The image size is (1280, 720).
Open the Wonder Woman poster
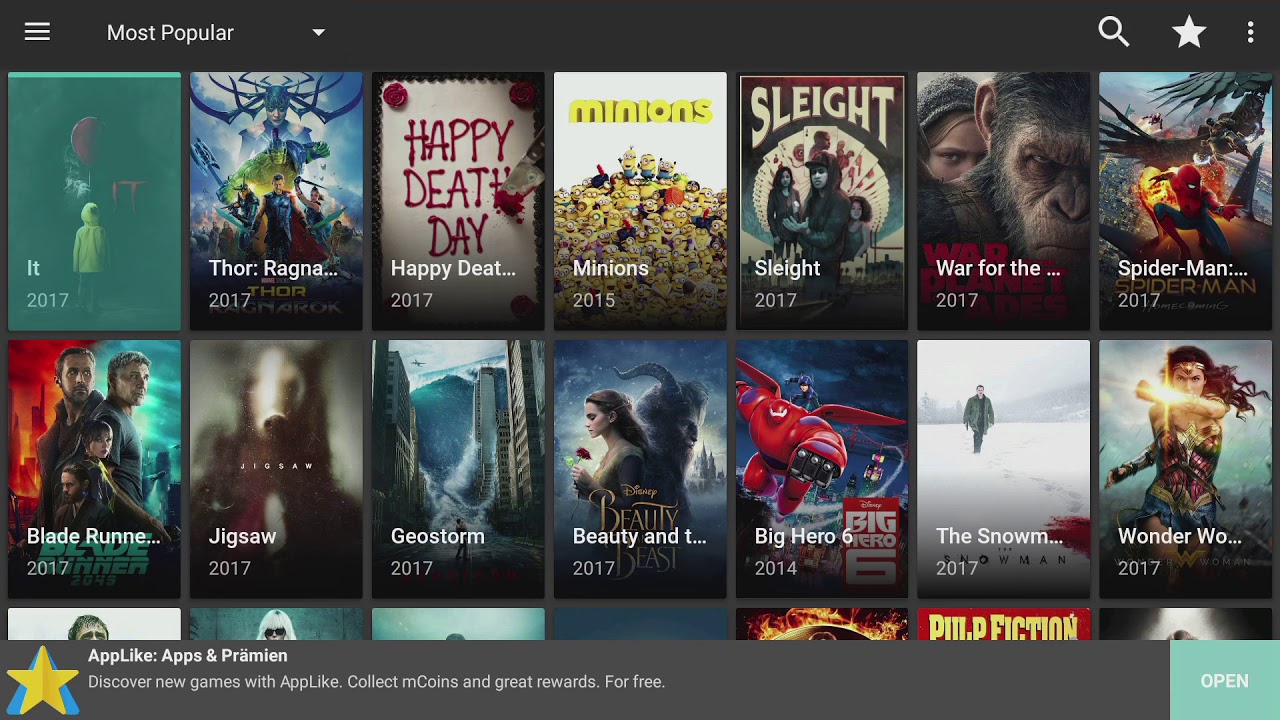[x=1185, y=469]
